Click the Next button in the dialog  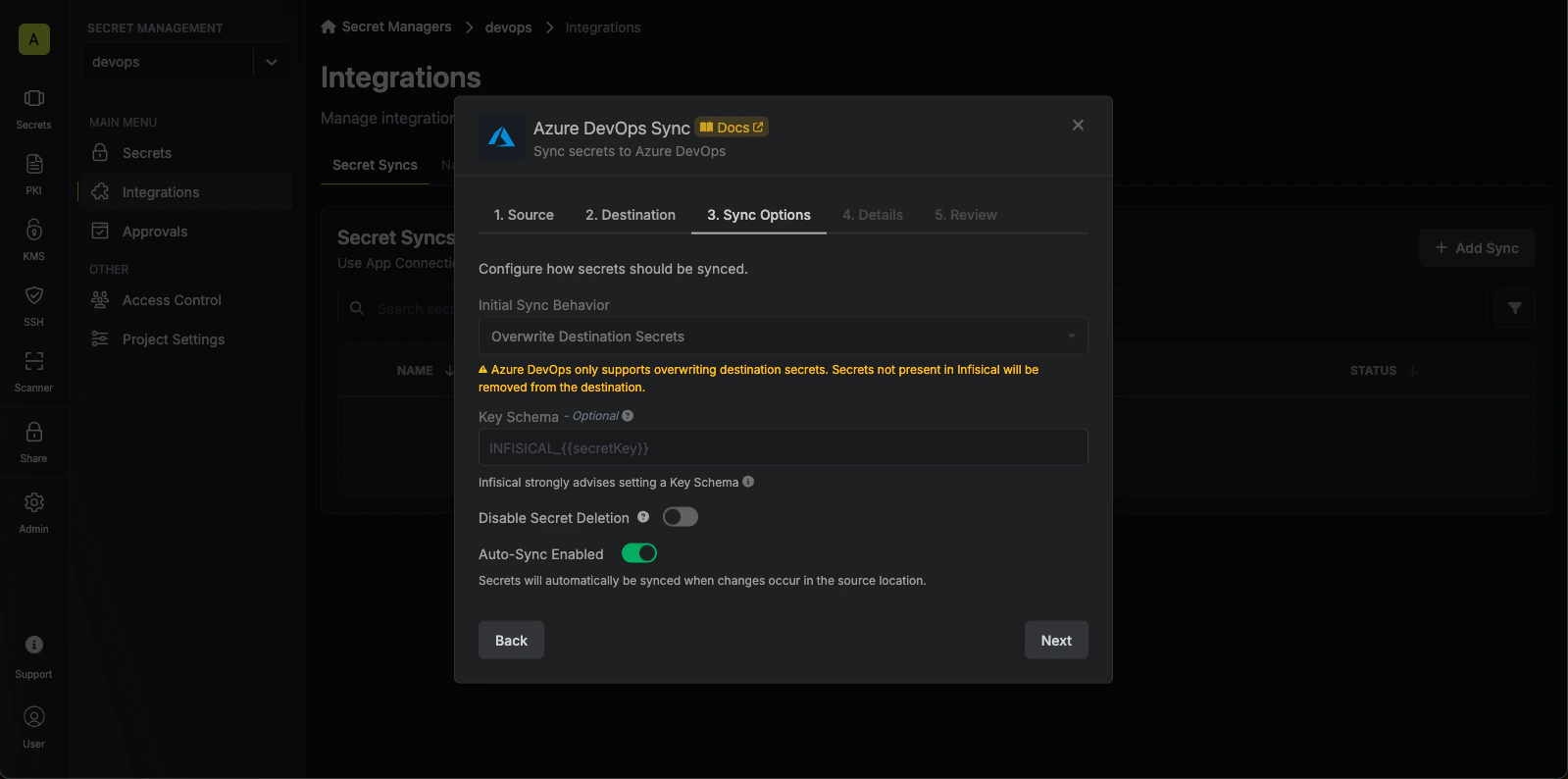(1056, 640)
